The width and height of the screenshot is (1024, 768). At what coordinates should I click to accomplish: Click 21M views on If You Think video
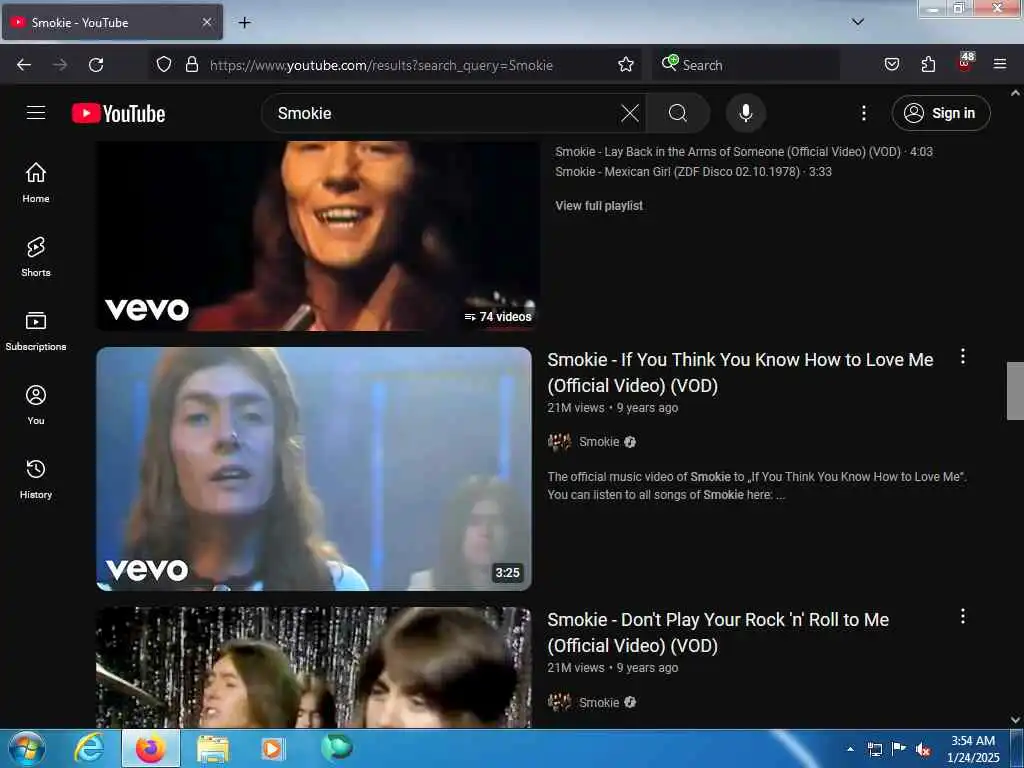click(576, 408)
